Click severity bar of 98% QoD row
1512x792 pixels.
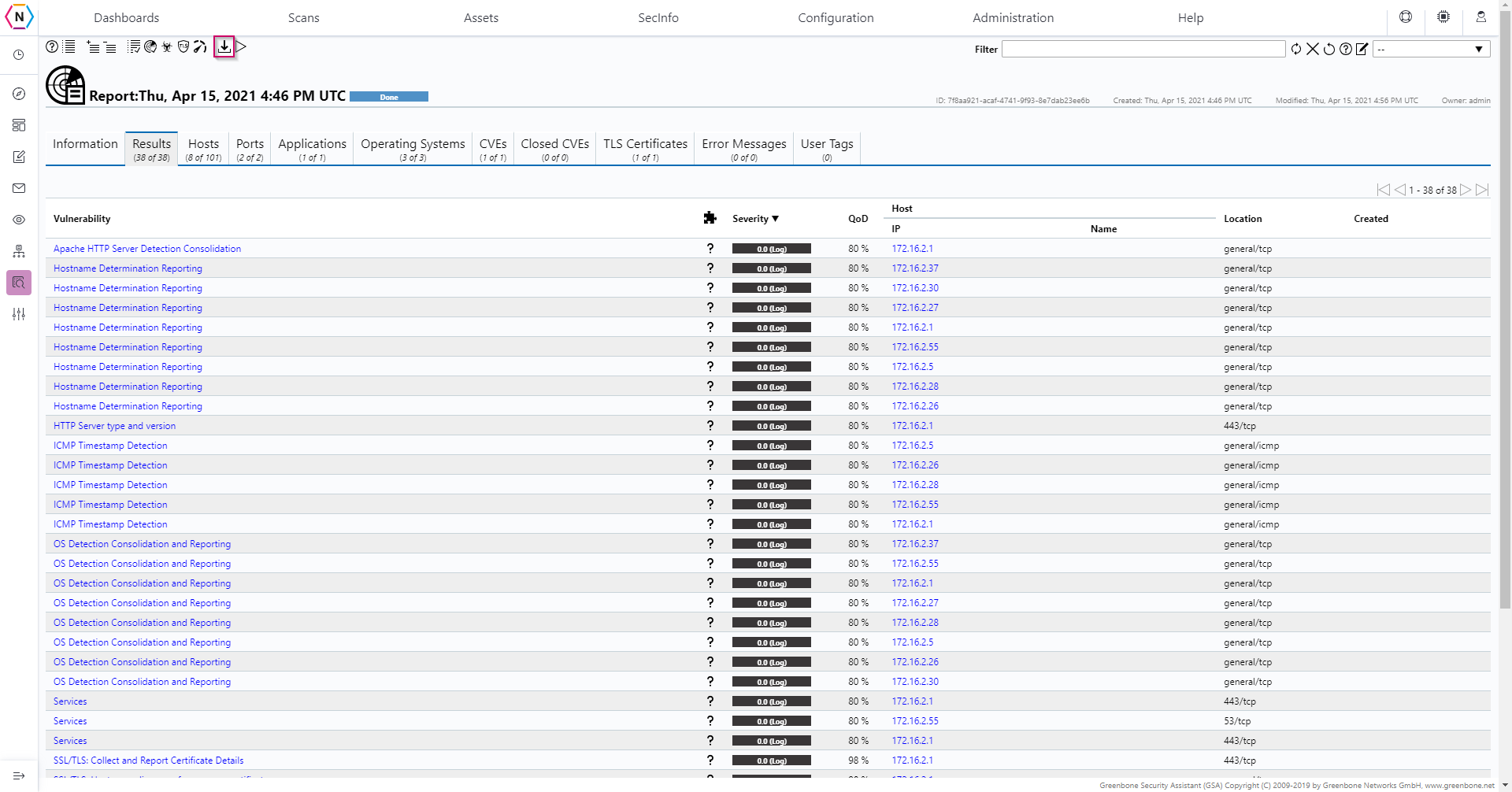[x=771, y=761]
